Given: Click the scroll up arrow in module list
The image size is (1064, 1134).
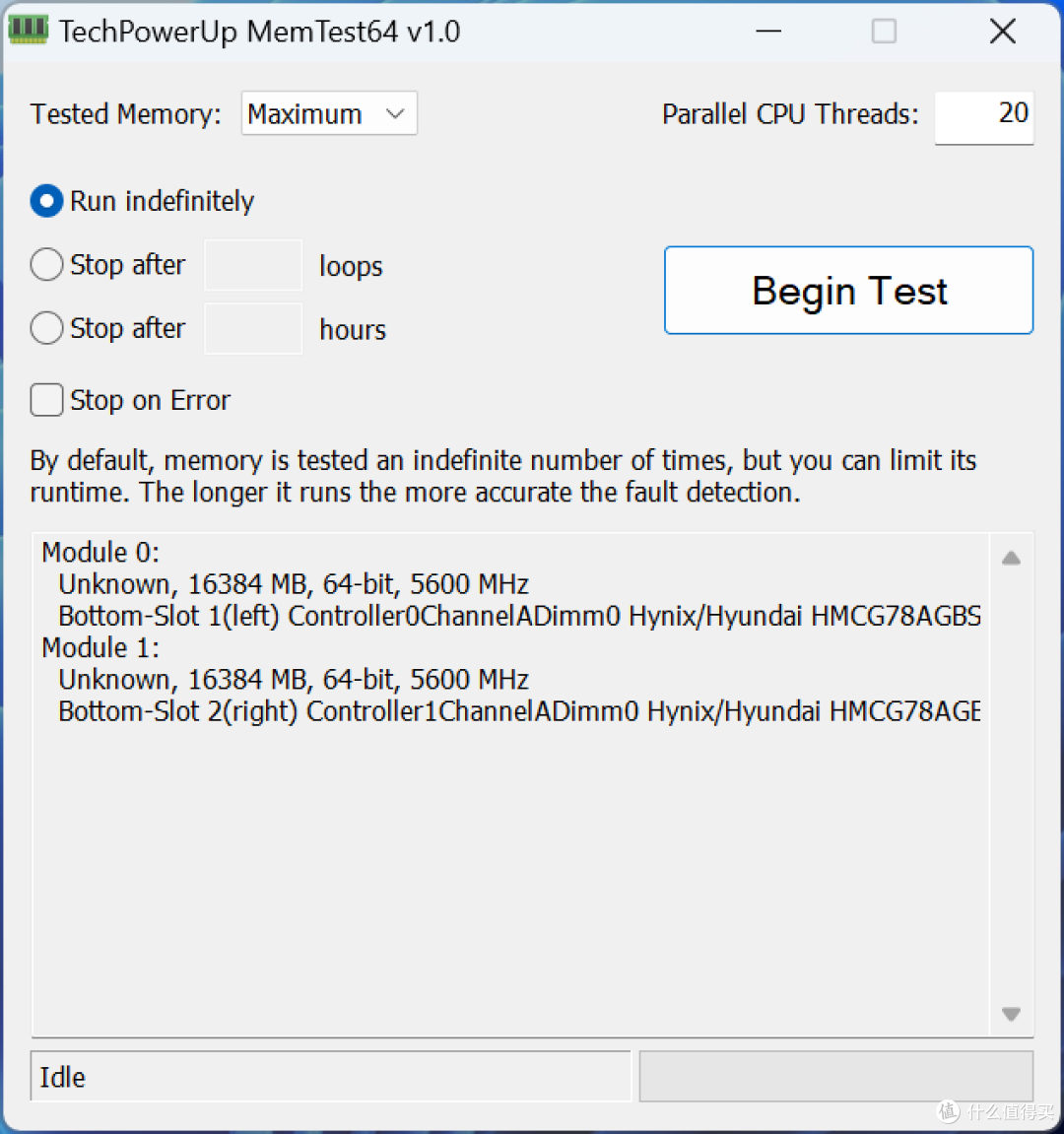Looking at the screenshot, I should [1011, 558].
